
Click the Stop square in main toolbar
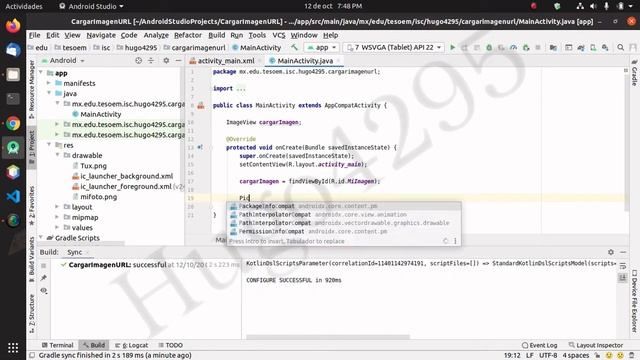coord(538,47)
